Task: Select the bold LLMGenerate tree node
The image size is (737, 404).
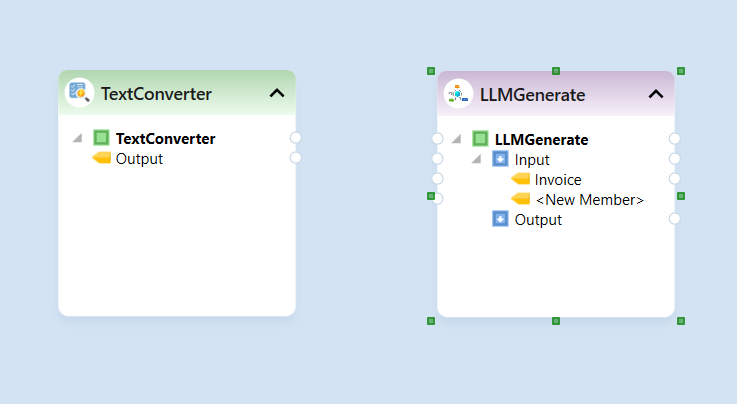Action: [541, 140]
